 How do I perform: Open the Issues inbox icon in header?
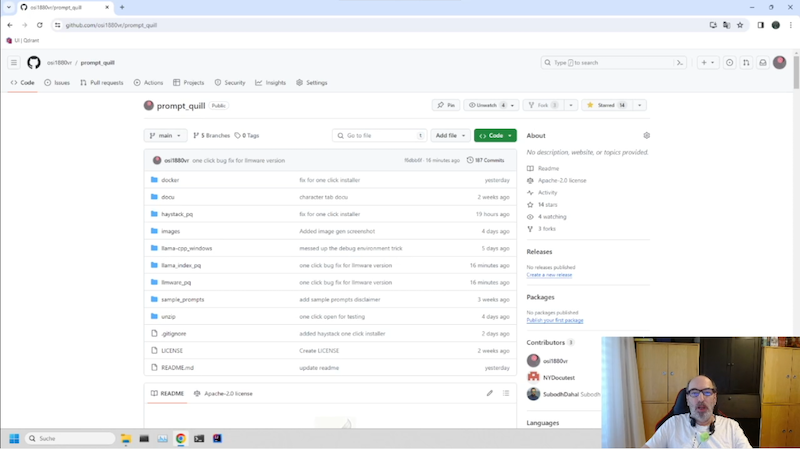(x=730, y=63)
